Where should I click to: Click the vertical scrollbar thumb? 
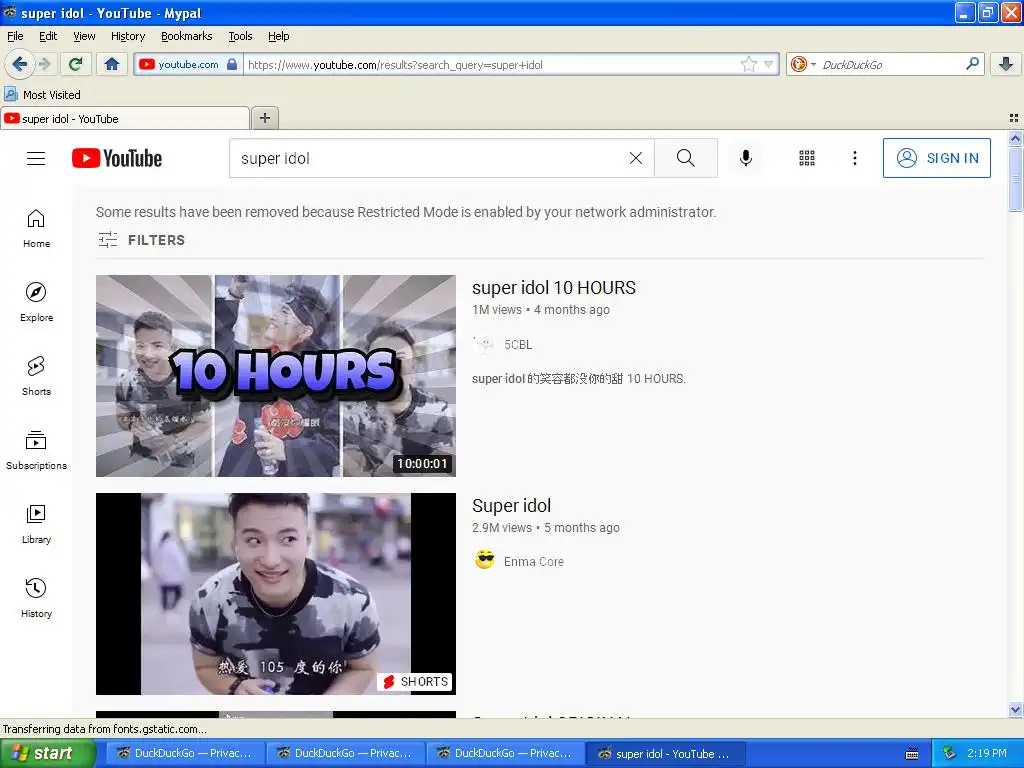click(x=1015, y=179)
